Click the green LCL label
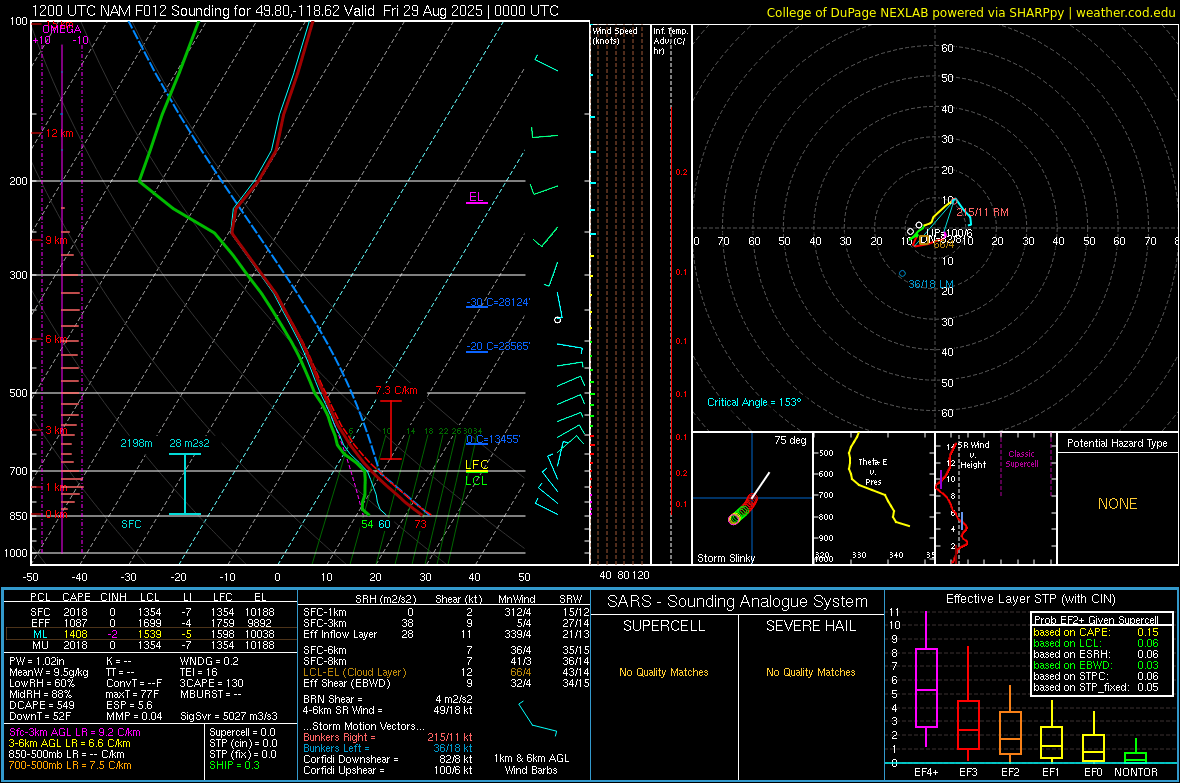 pyautogui.click(x=476, y=480)
